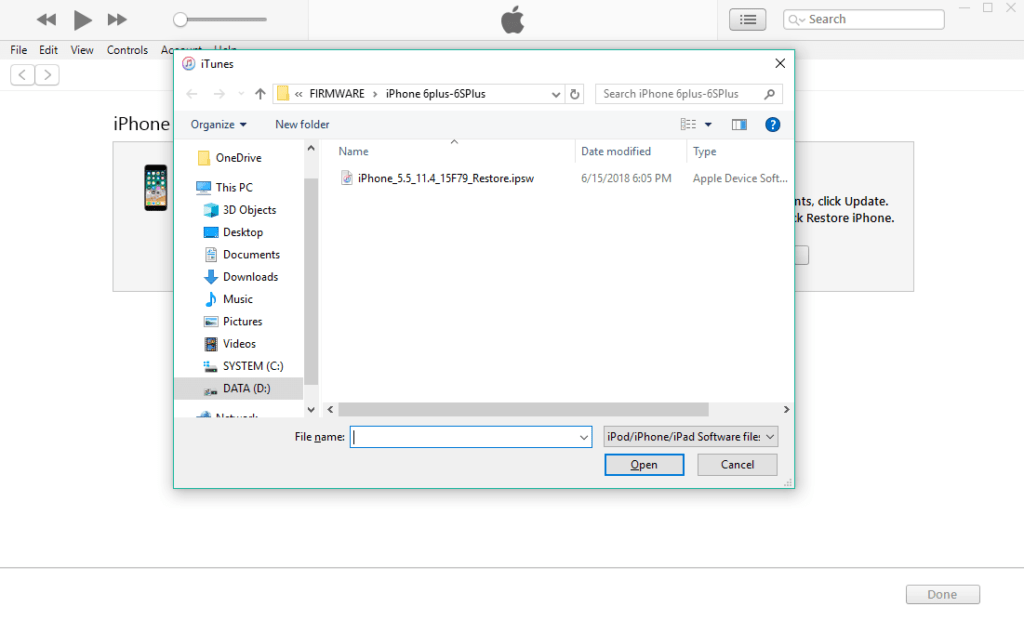This screenshot has width=1024, height=620.
Task: Click the rewind playback button in iTunes
Action: point(46,20)
